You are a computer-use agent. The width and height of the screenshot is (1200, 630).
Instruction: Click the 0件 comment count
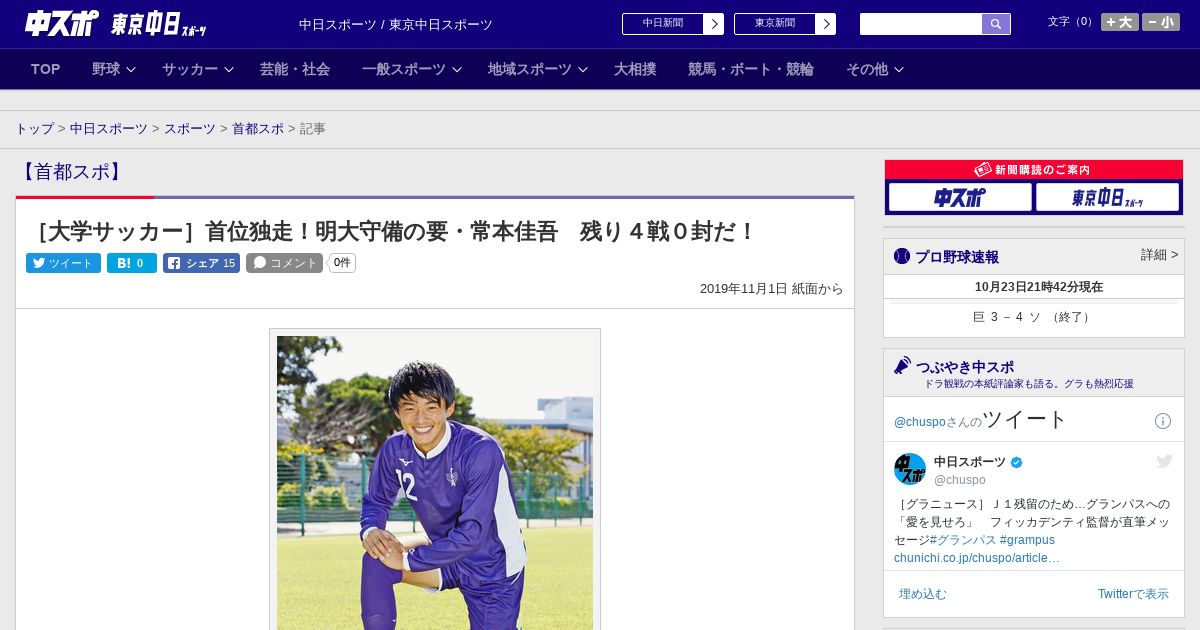tap(342, 263)
